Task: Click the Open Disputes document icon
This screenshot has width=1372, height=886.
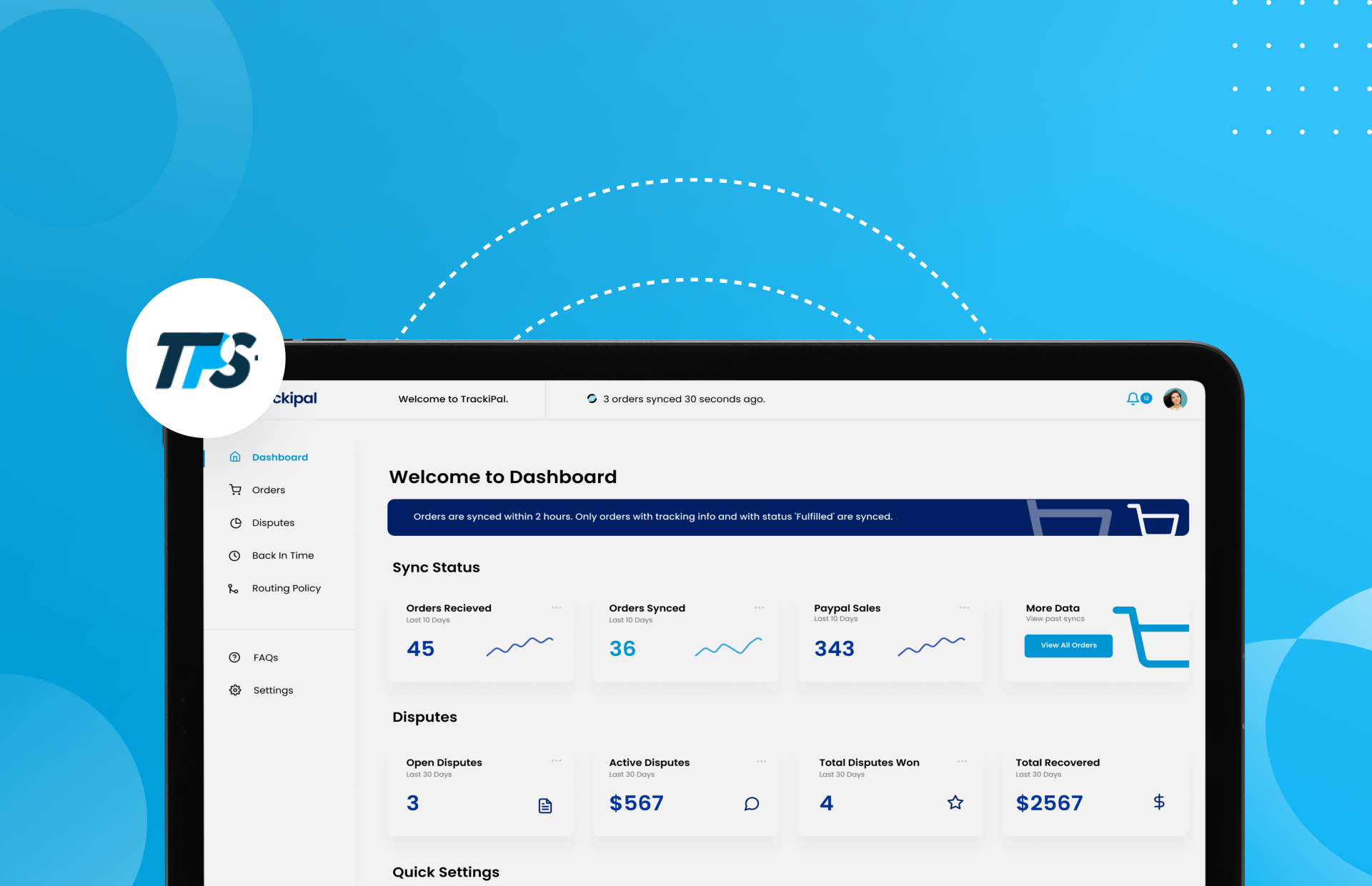Action: [545, 806]
